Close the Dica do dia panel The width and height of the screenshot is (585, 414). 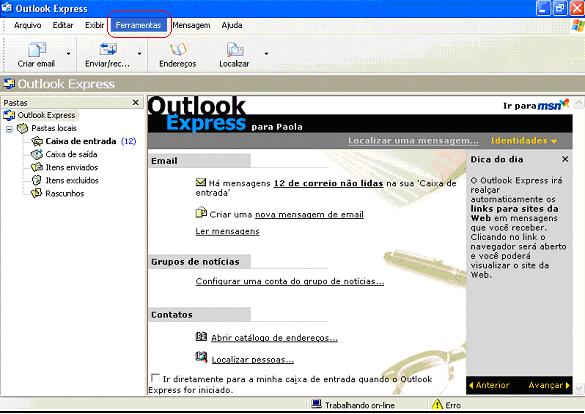point(565,159)
